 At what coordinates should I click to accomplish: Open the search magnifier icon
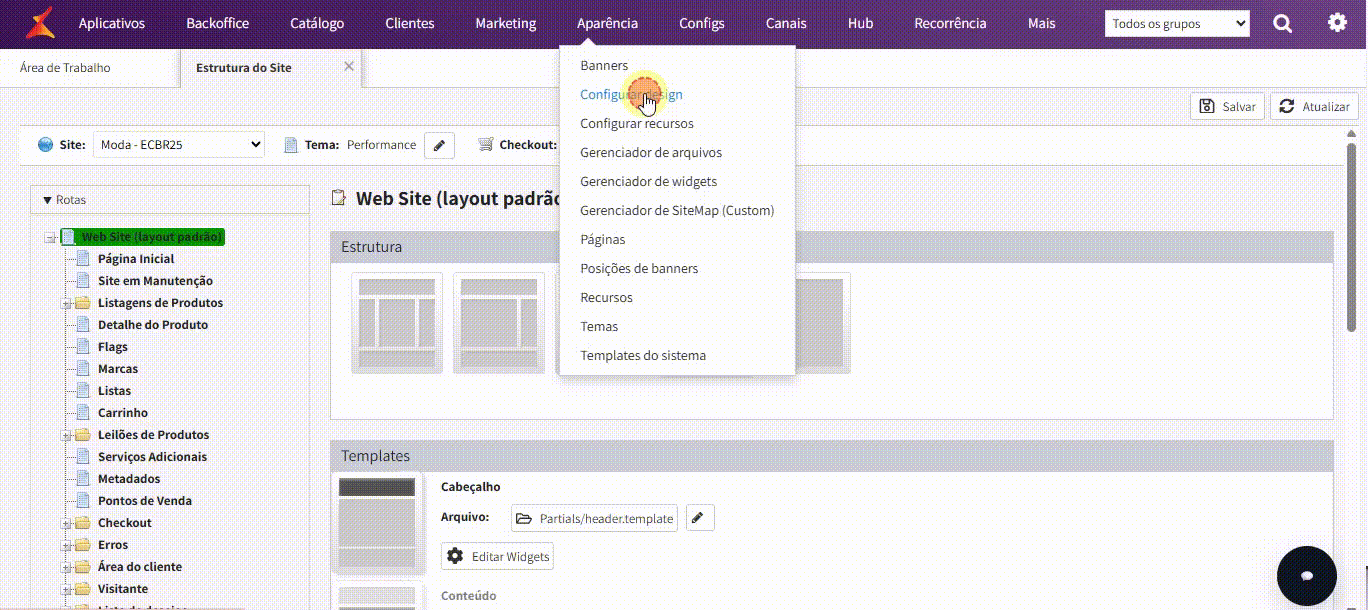click(1283, 23)
